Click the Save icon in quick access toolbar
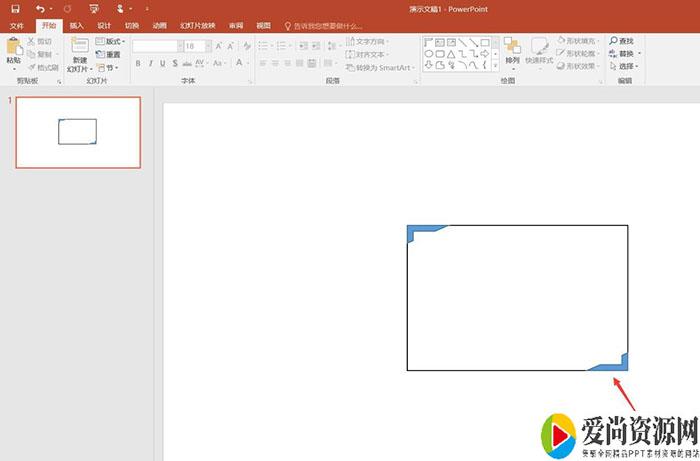 (15, 8)
